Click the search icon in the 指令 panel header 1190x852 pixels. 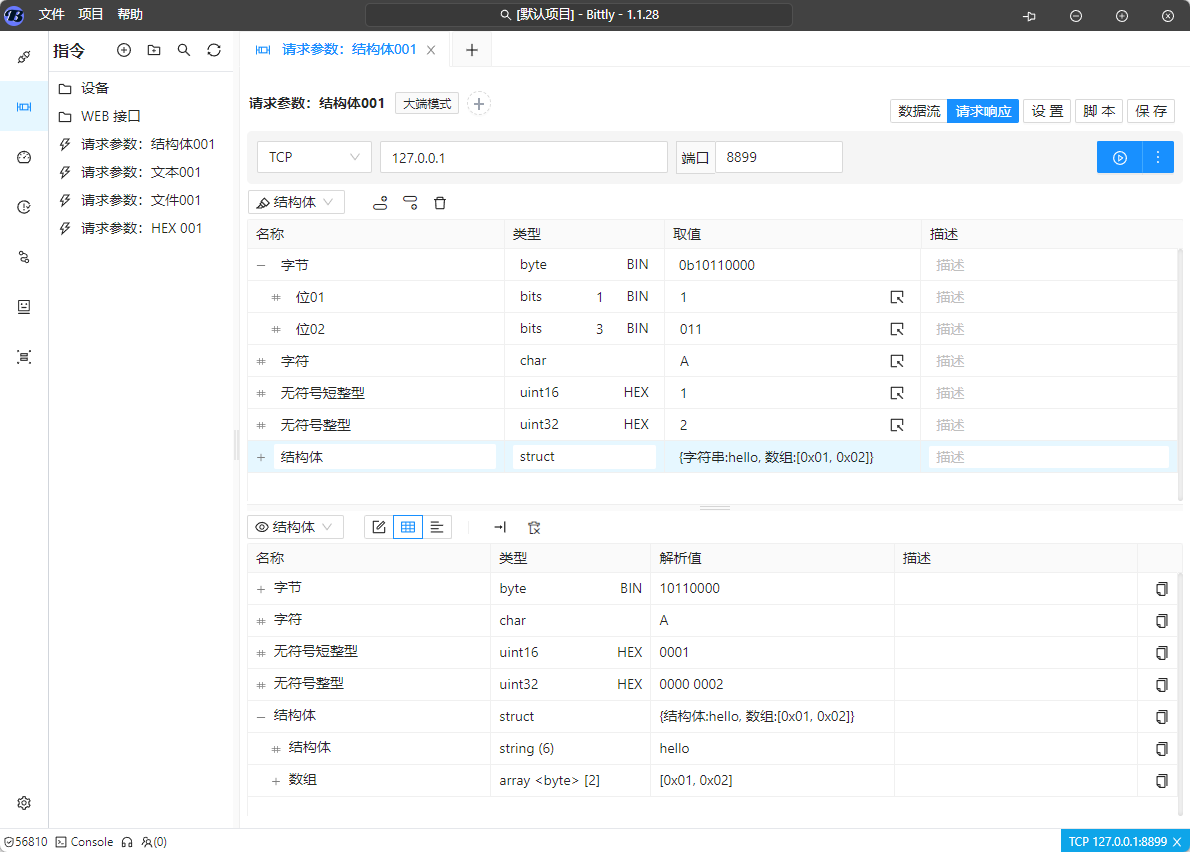pos(184,50)
